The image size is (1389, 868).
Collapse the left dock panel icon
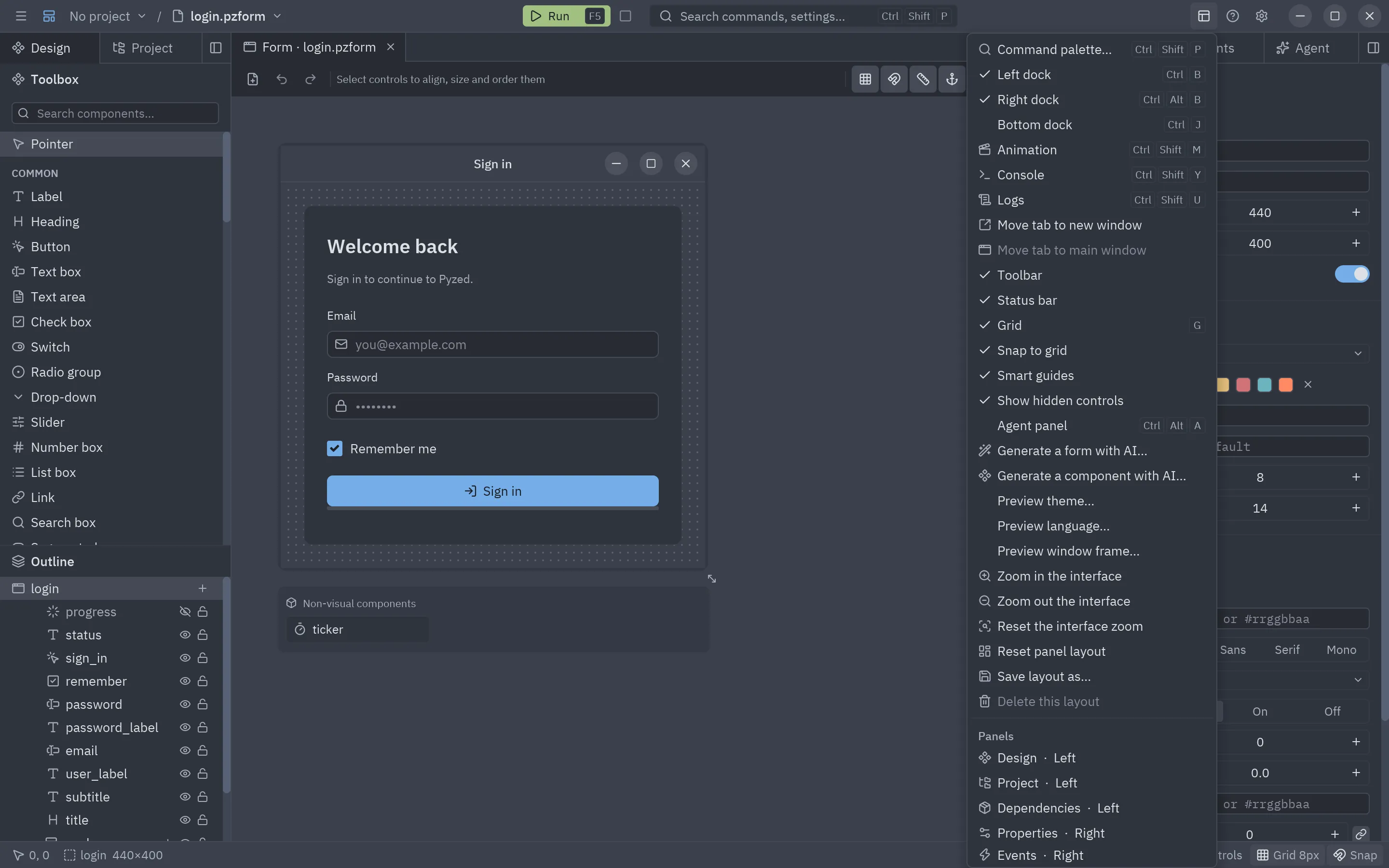click(x=216, y=48)
